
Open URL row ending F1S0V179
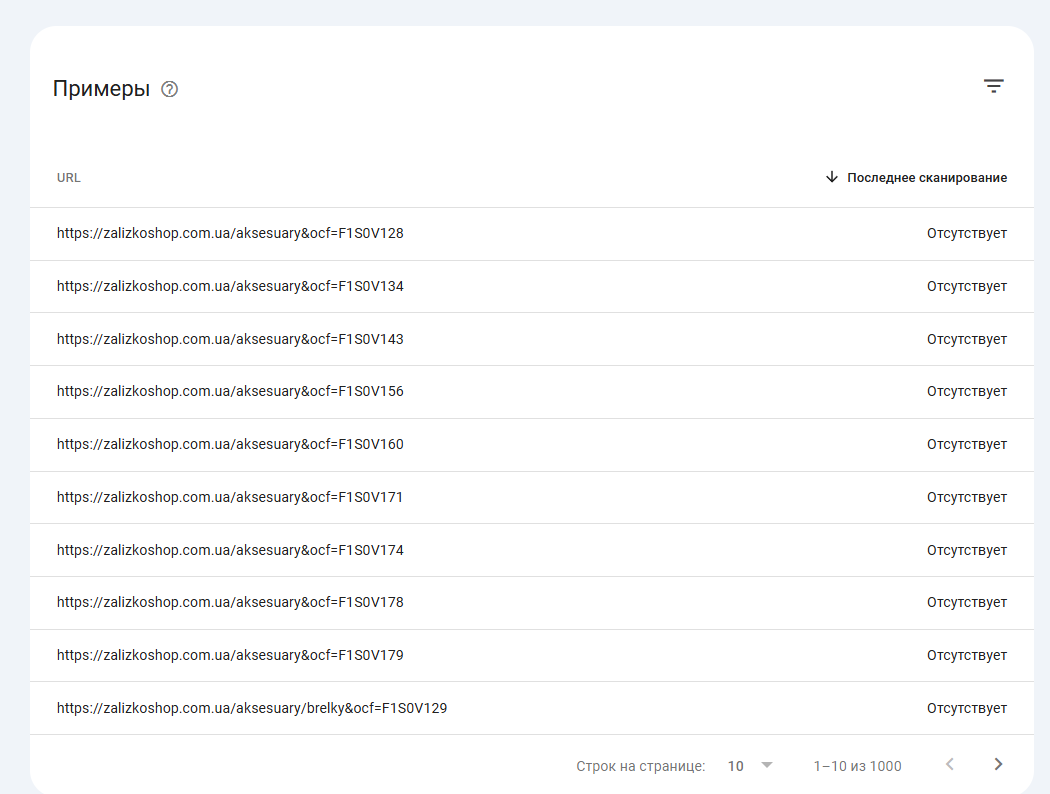pyautogui.click(x=532, y=655)
